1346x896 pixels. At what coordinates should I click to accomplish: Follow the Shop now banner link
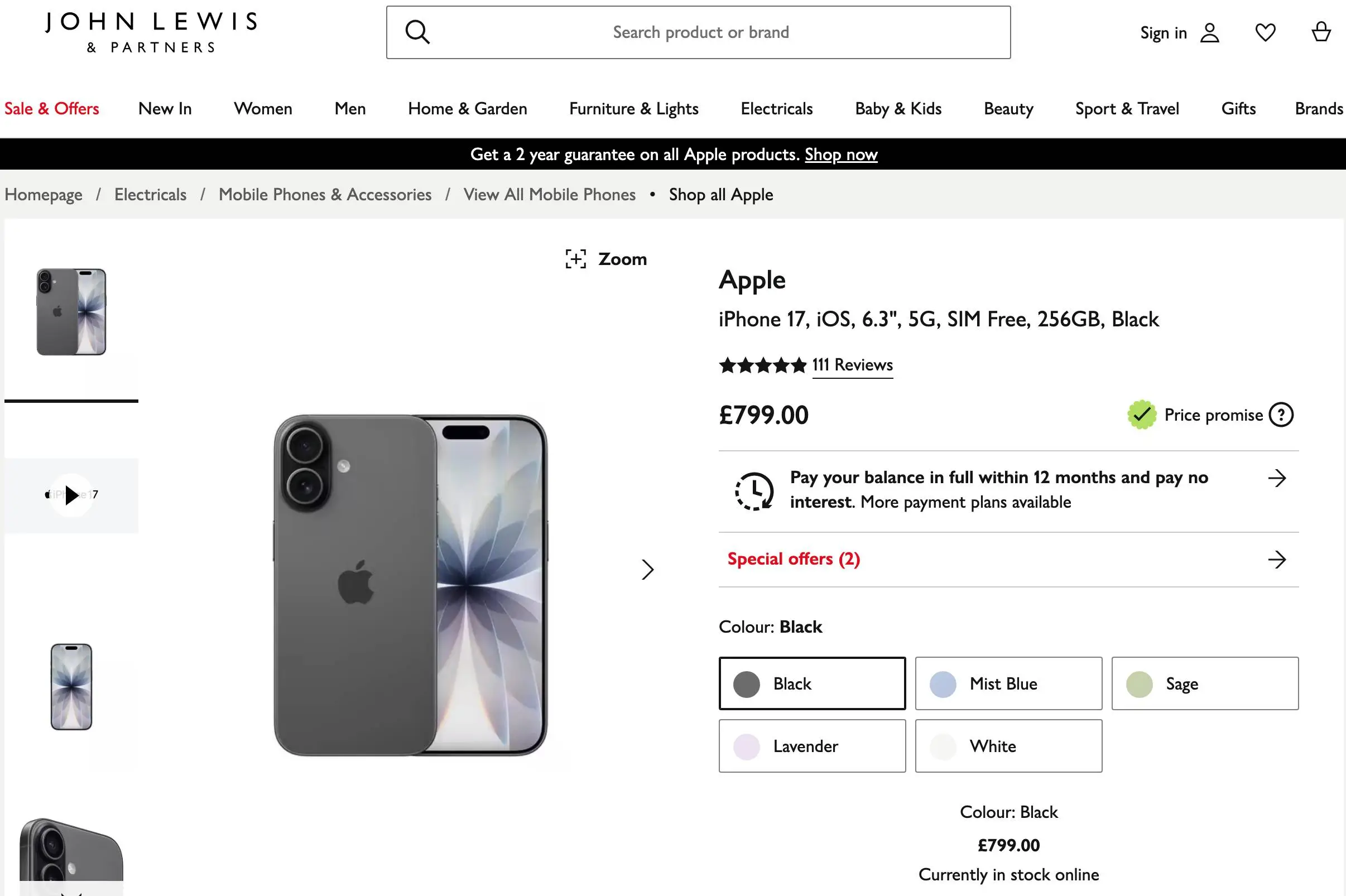(x=841, y=155)
